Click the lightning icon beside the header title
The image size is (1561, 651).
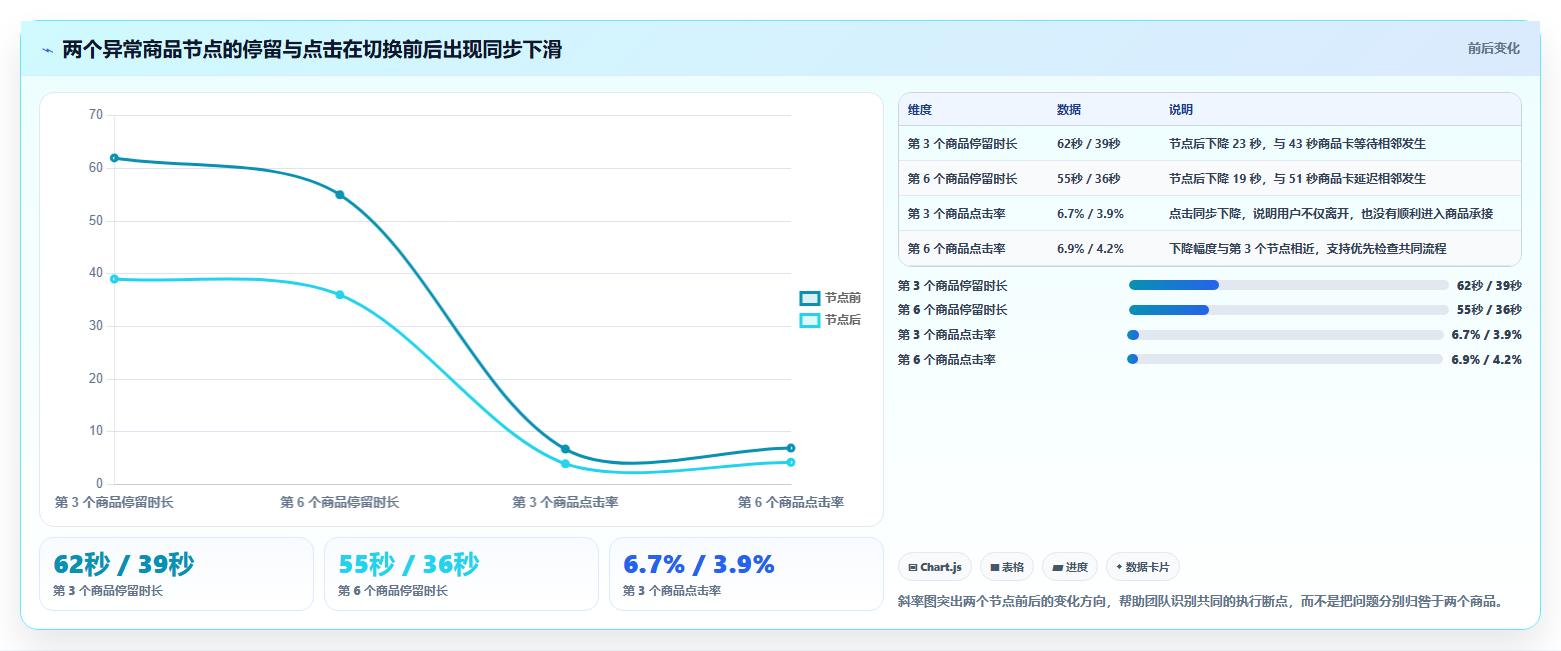(x=47, y=50)
